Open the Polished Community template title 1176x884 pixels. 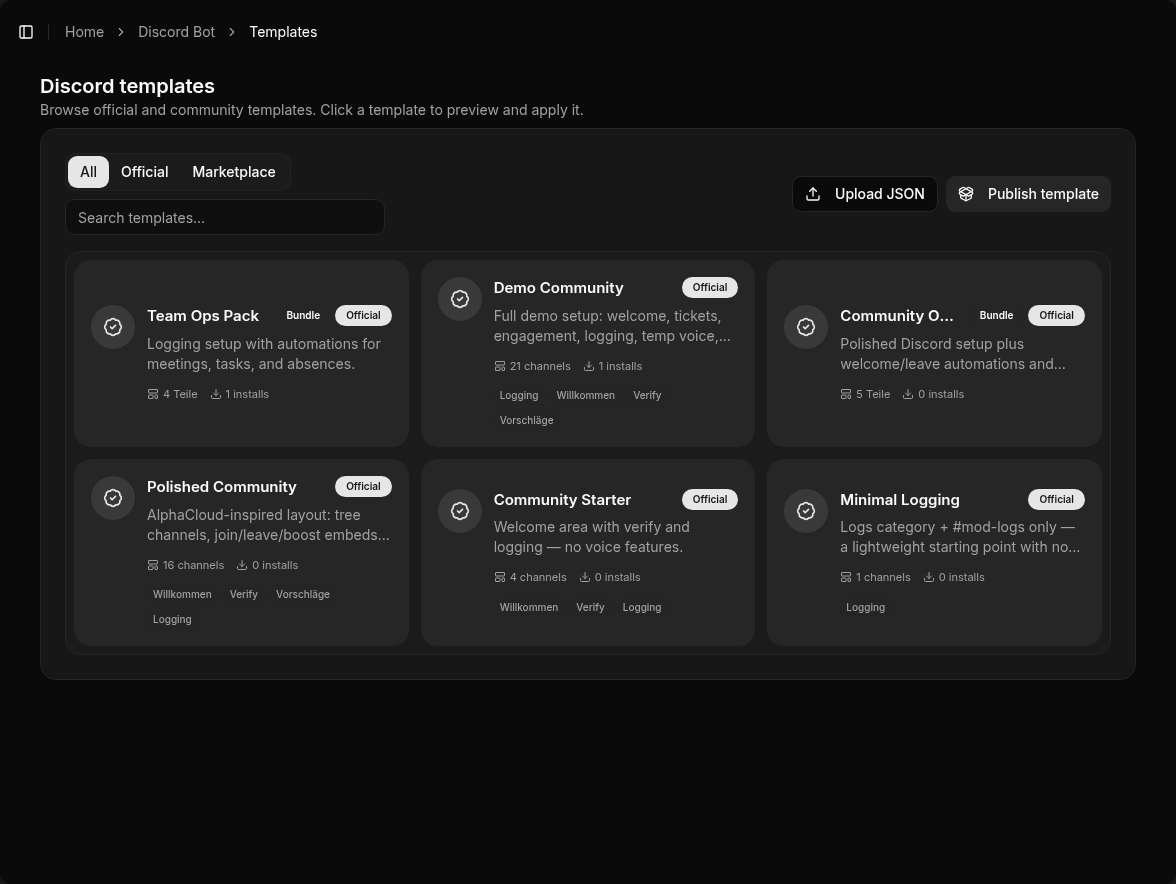[x=221, y=487]
